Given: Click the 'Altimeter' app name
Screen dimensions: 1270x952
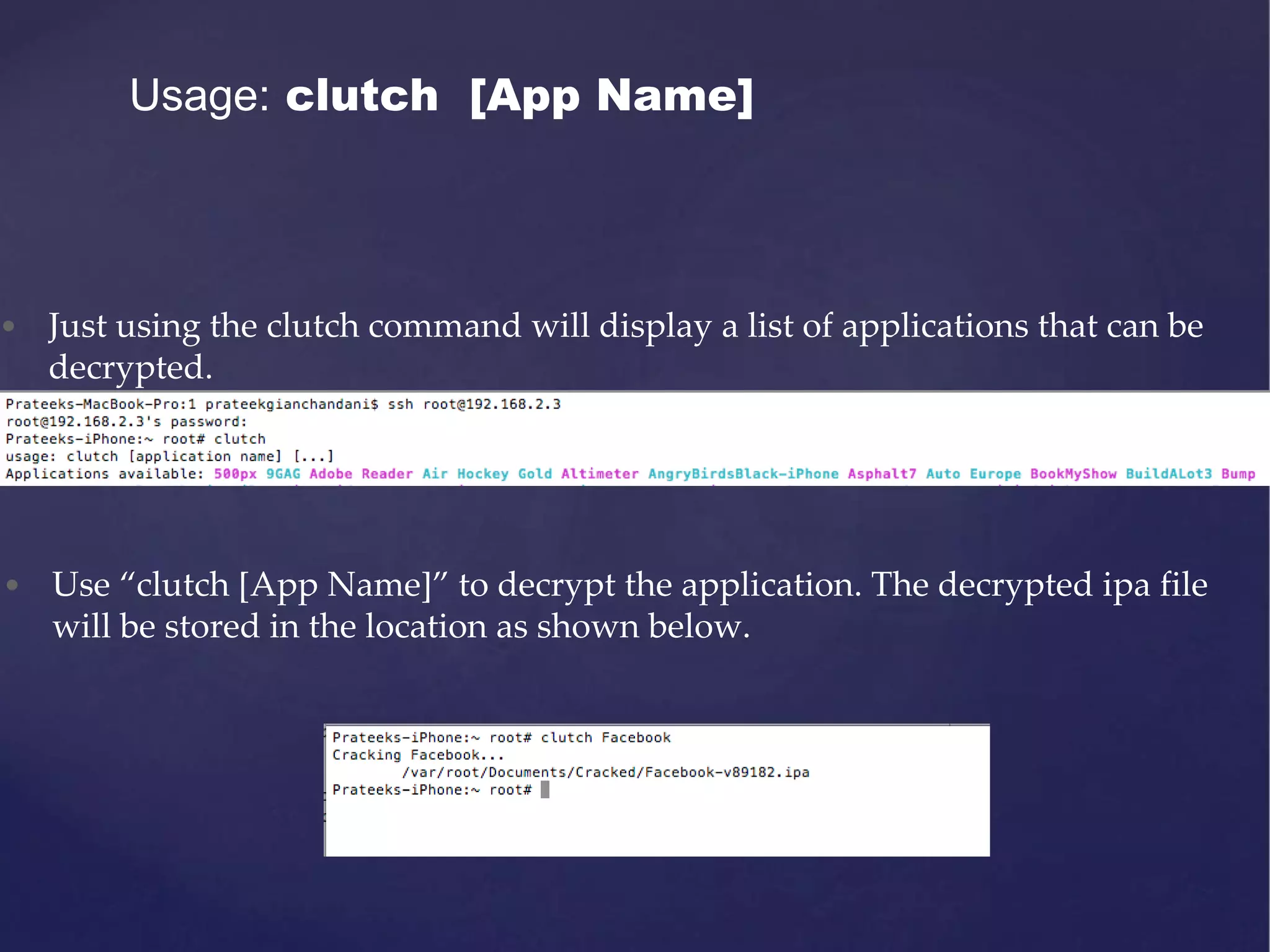Looking at the screenshot, I should point(600,474).
